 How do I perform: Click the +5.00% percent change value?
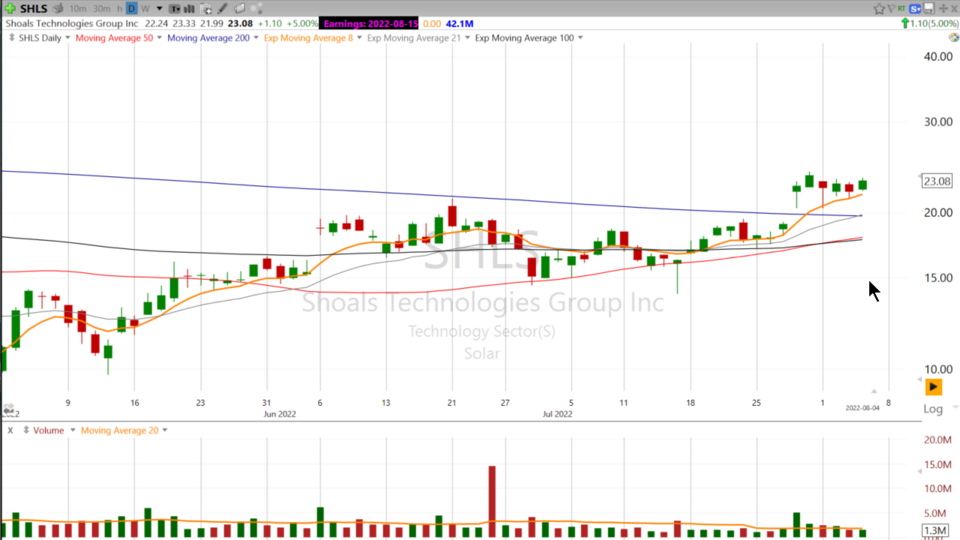[x=302, y=23]
